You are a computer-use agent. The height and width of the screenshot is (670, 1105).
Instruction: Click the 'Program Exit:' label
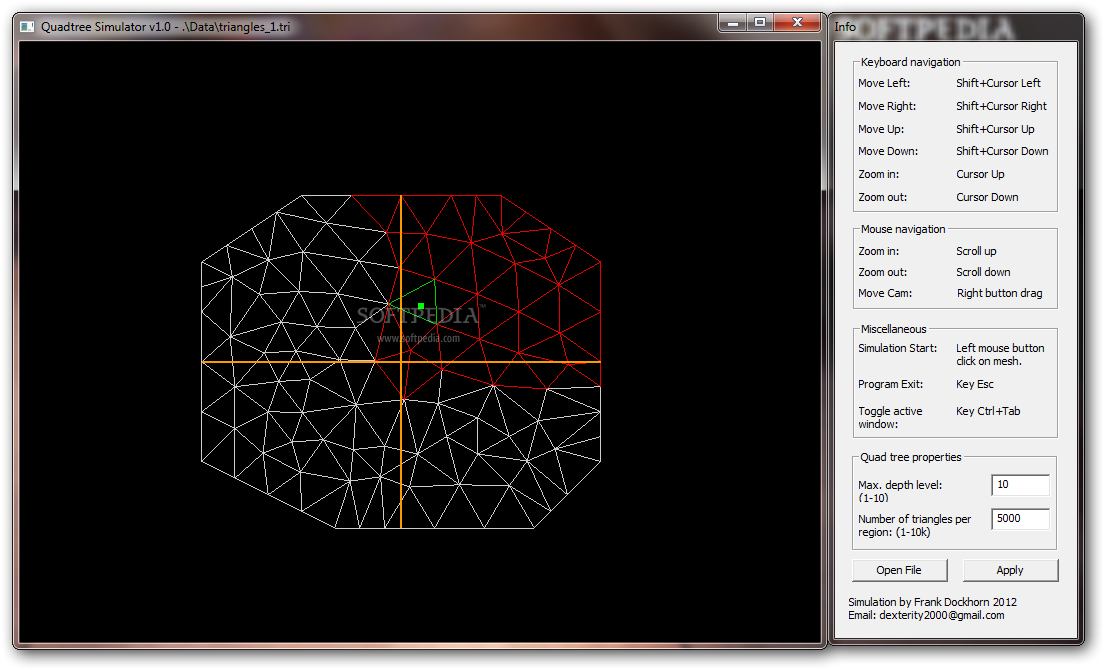point(890,385)
